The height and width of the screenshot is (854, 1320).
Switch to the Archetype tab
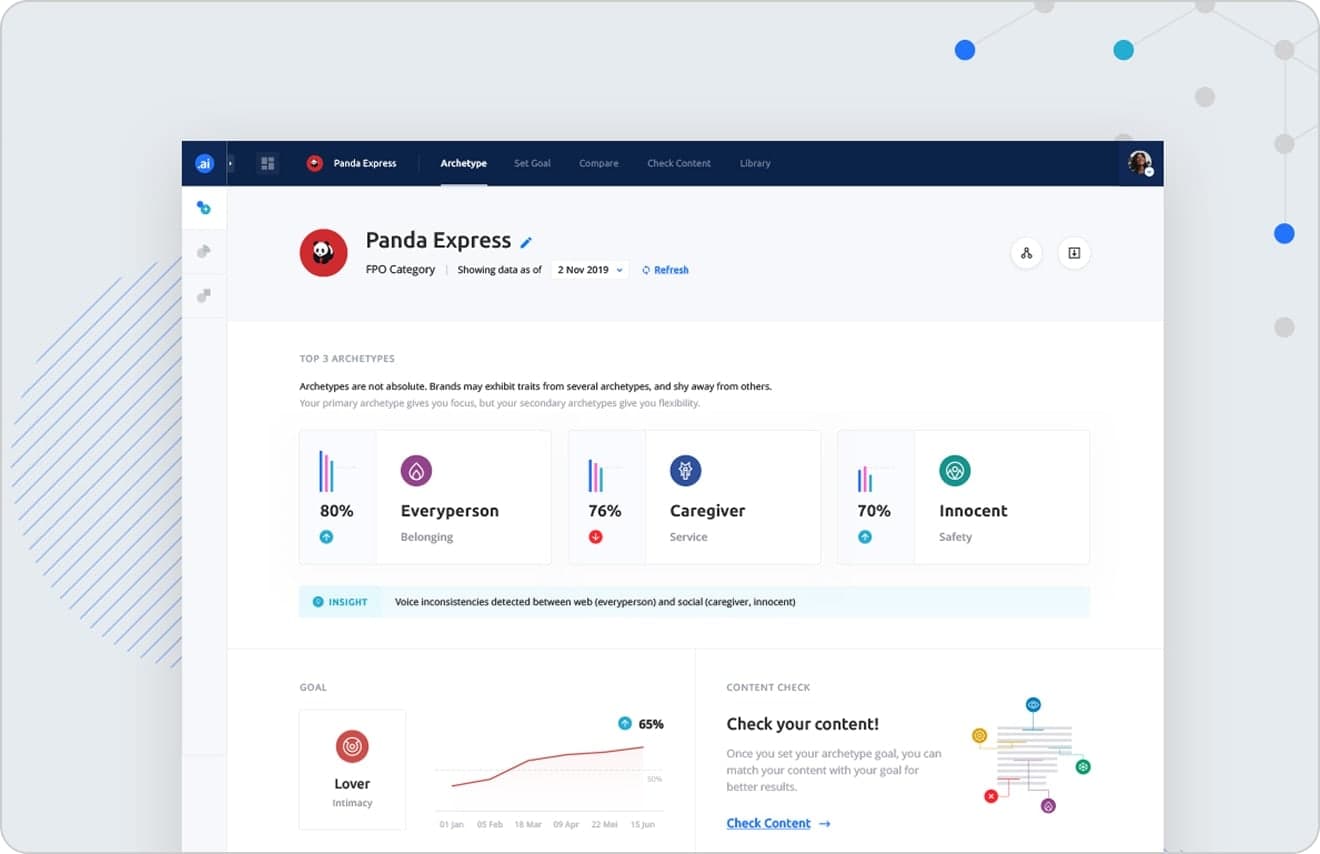tap(464, 163)
